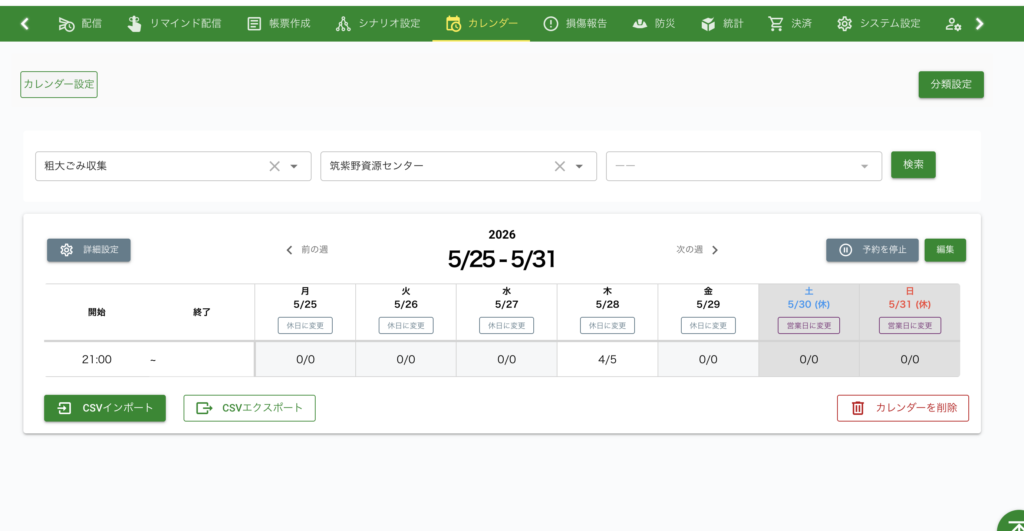Change 5/31 to business day (営業日に変更)
The image size is (1024, 531).
click(910, 326)
